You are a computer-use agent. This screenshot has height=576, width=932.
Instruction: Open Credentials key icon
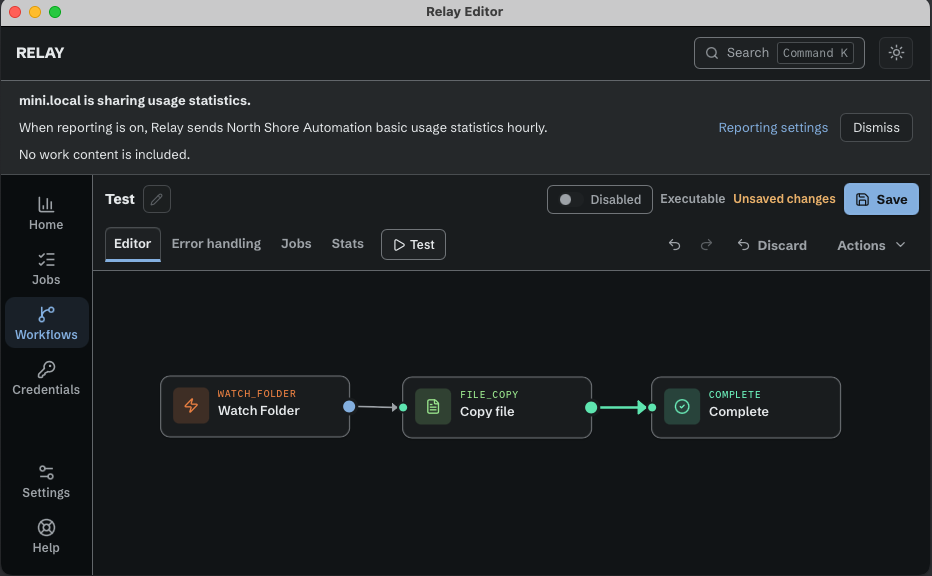pyautogui.click(x=46, y=370)
